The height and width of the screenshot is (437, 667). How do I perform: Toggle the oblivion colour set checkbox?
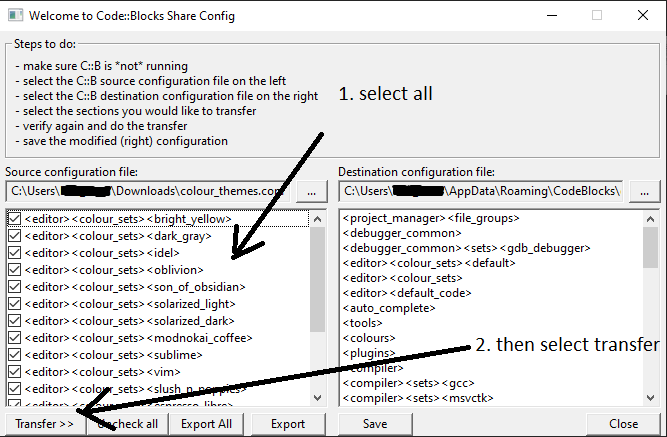coord(14,270)
